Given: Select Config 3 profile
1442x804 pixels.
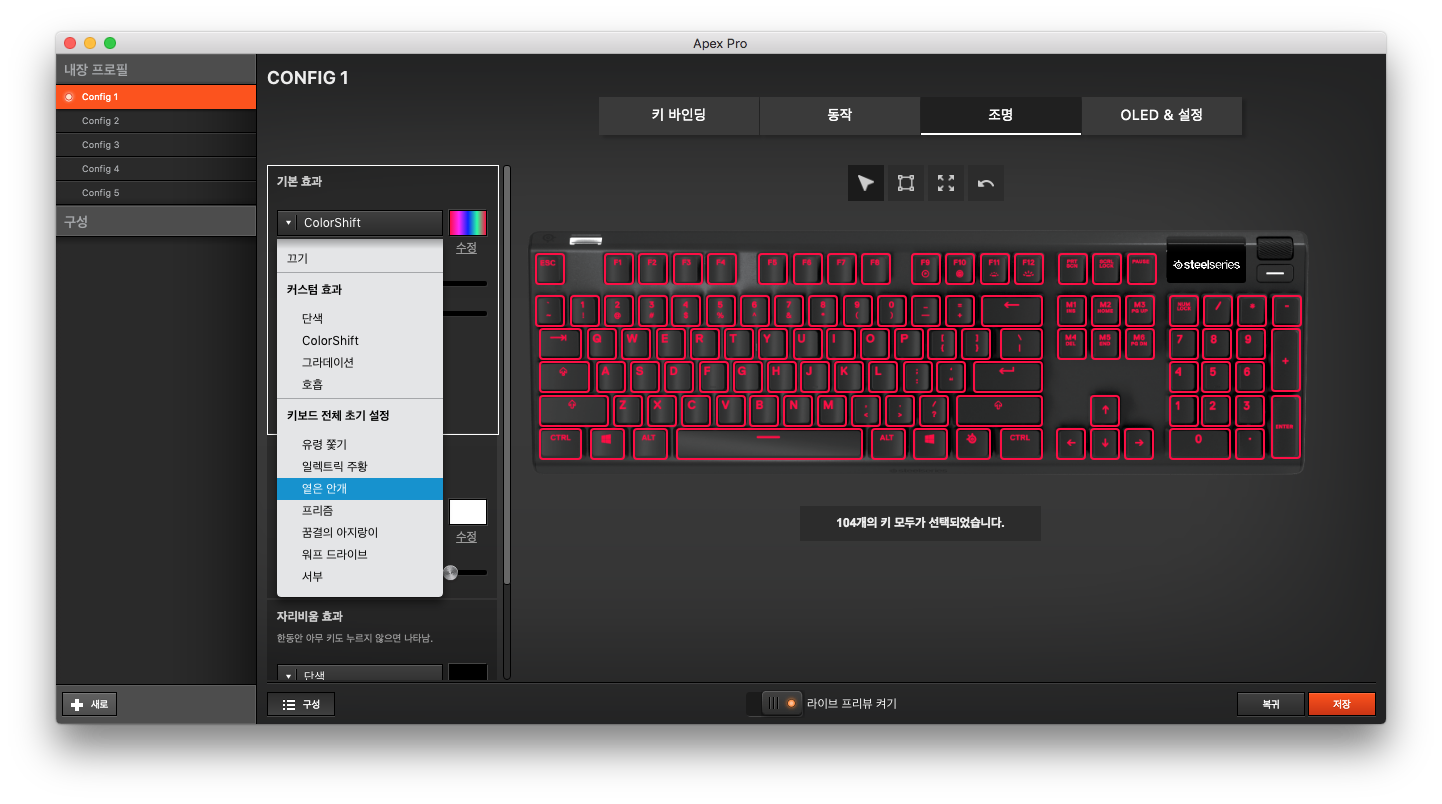Looking at the screenshot, I should click(x=156, y=145).
